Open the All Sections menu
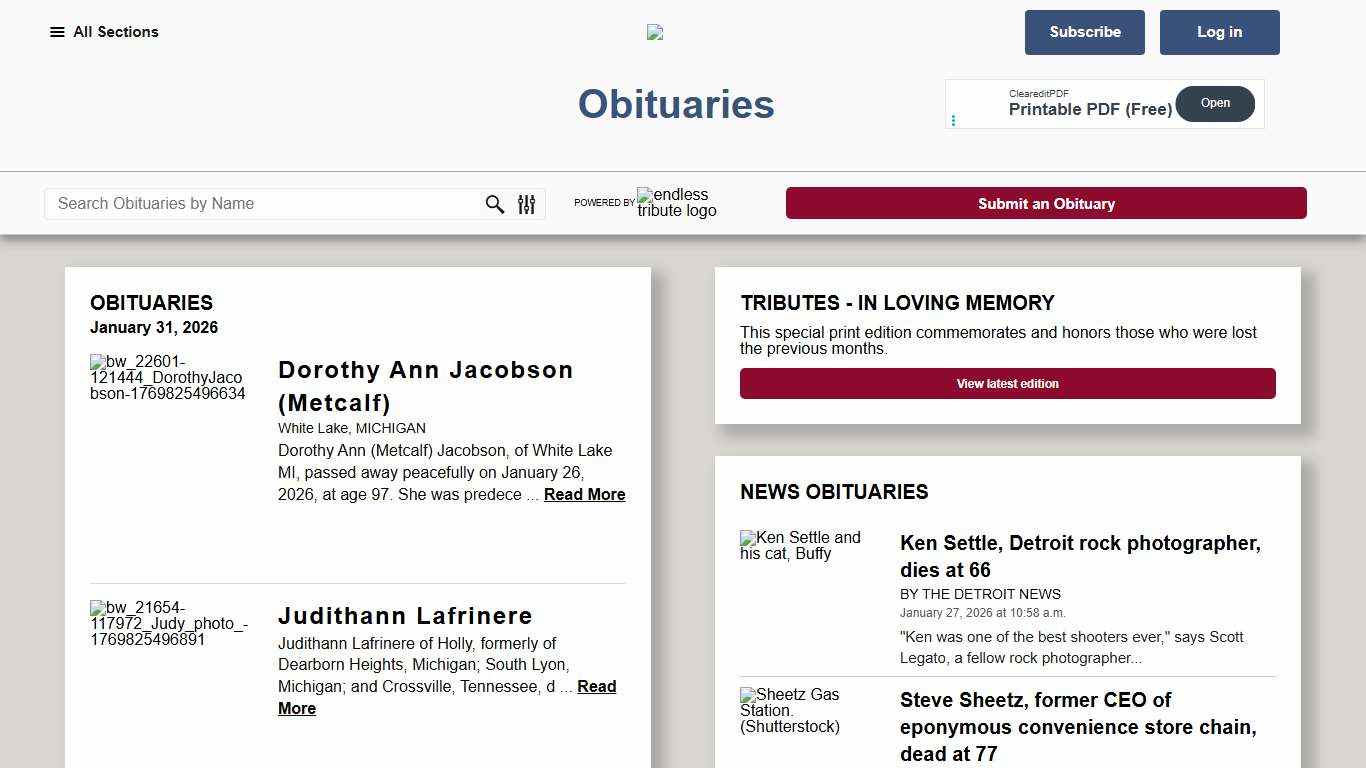The image size is (1366, 768). (x=104, y=32)
